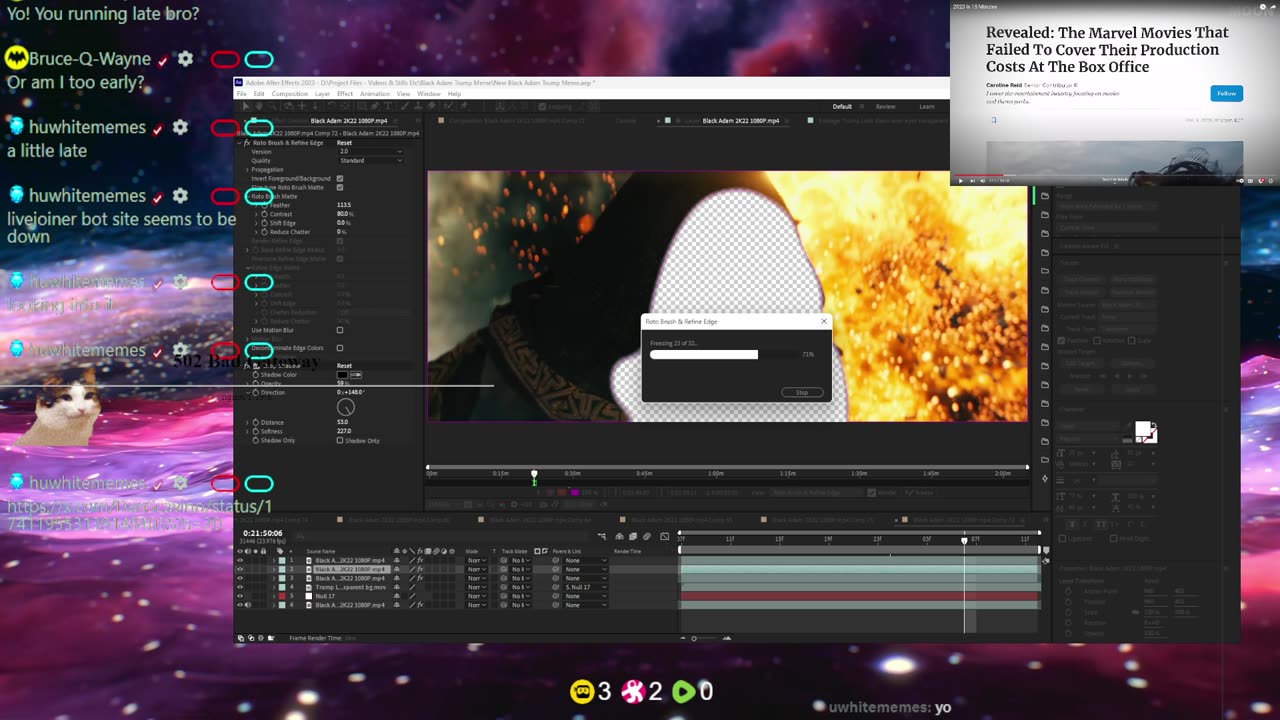1280x720 pixels.
Task: Switch to the Learn workspace tab
Action: coord(927,106)
